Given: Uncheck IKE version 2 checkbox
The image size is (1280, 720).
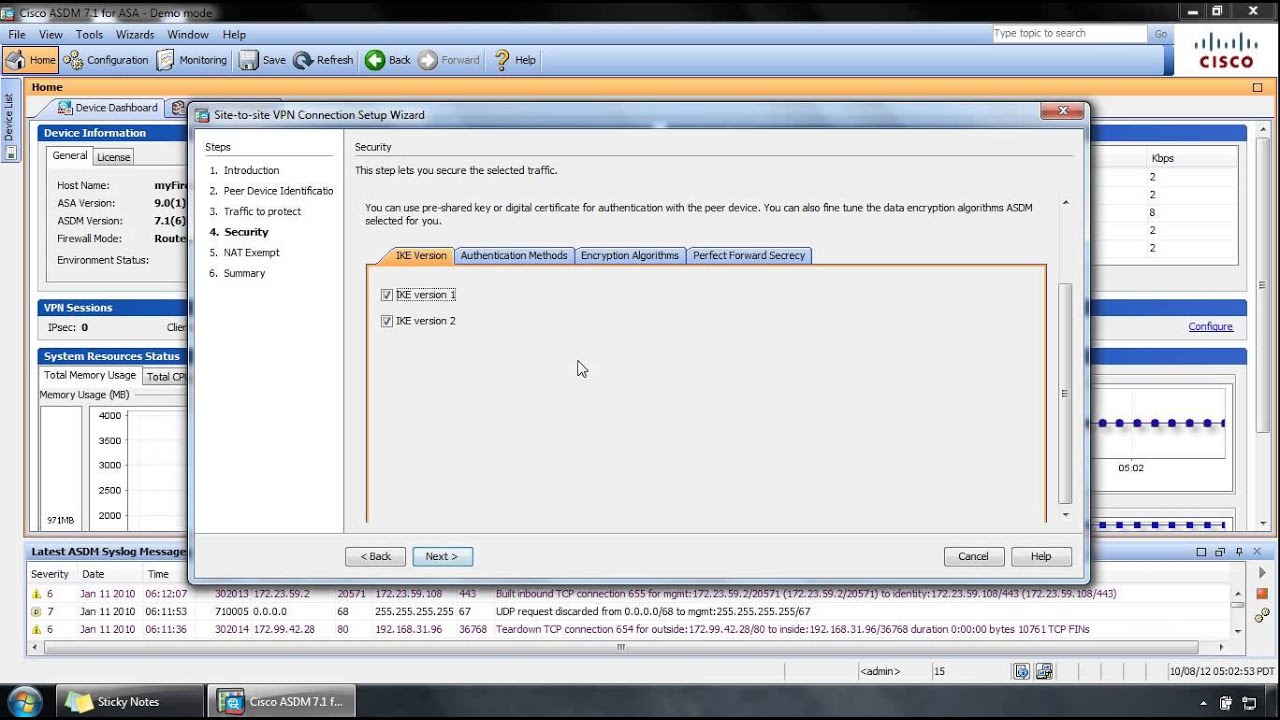Looking at the screenshot, I should click(387, 321).
